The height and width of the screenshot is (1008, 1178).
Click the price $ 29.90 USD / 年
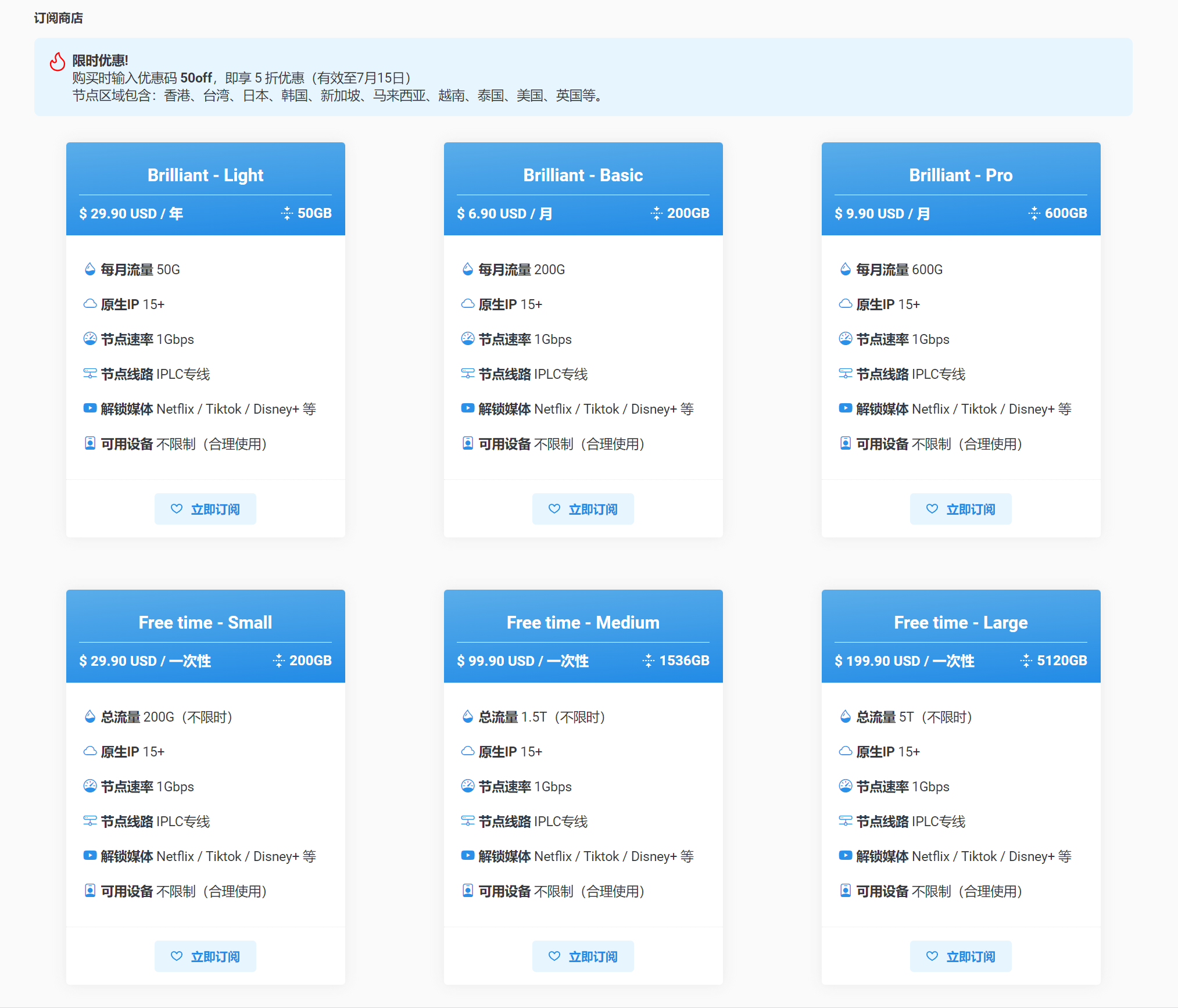click(131, 213)
